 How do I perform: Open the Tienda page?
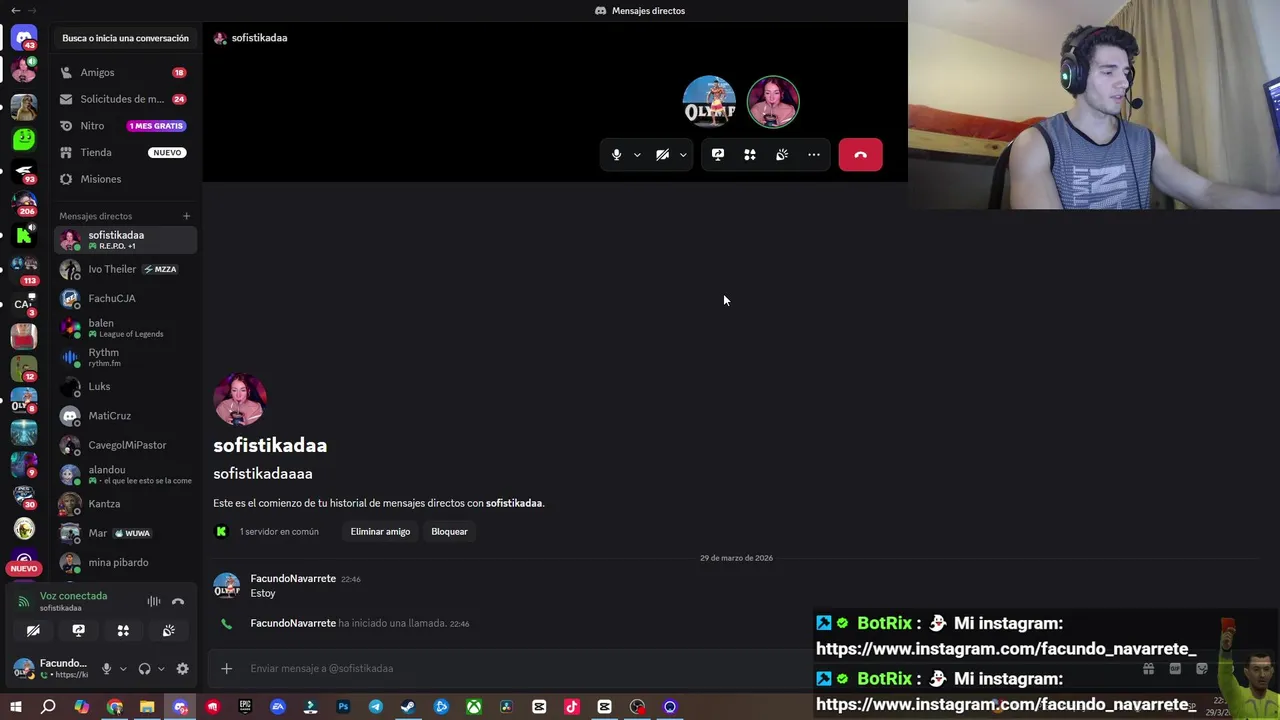point(125,152)
